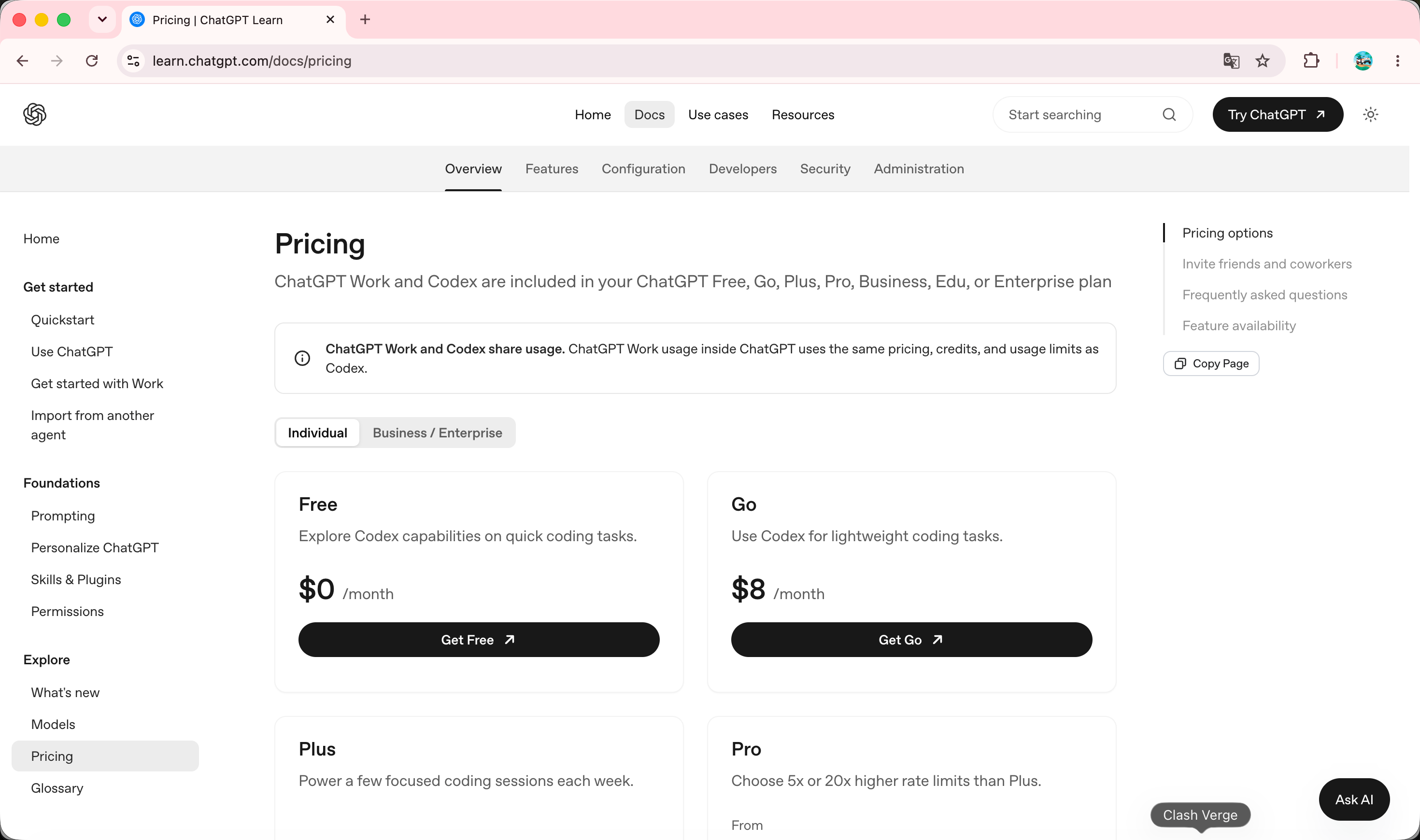
Task: Jump to Pricing options section
Action: pos(1227,233)
